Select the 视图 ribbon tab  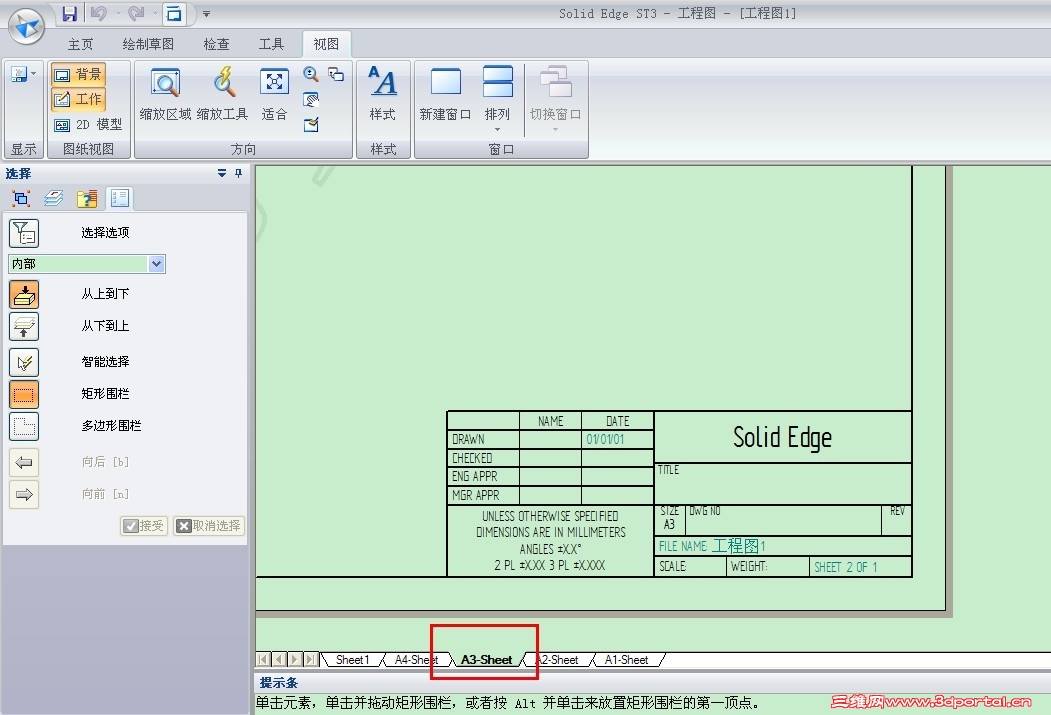326,44
